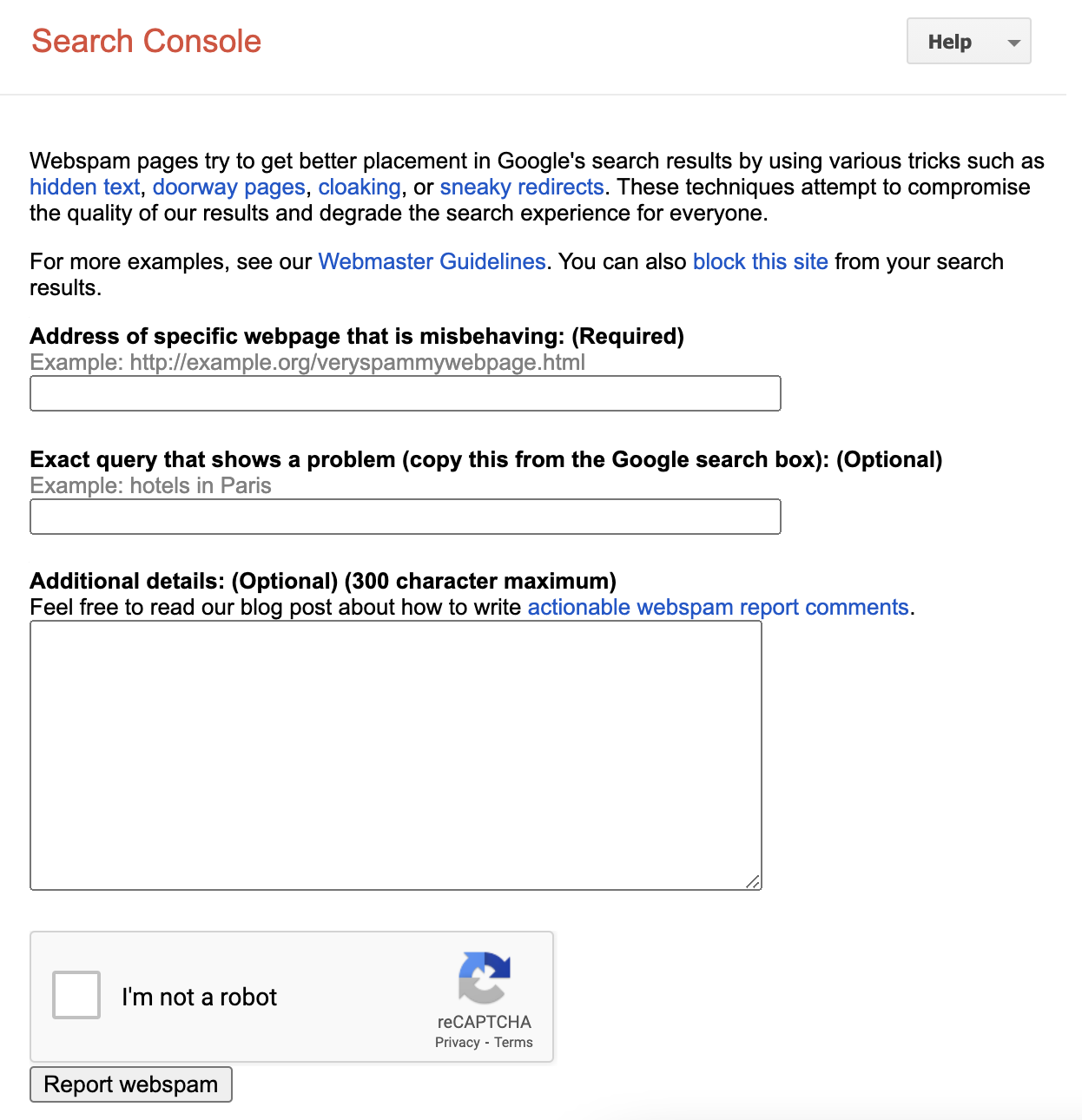This screenshot has height=1120, width=1082.
Task: Expand the Help menu arrow
Action: [x=1013, y=43]
